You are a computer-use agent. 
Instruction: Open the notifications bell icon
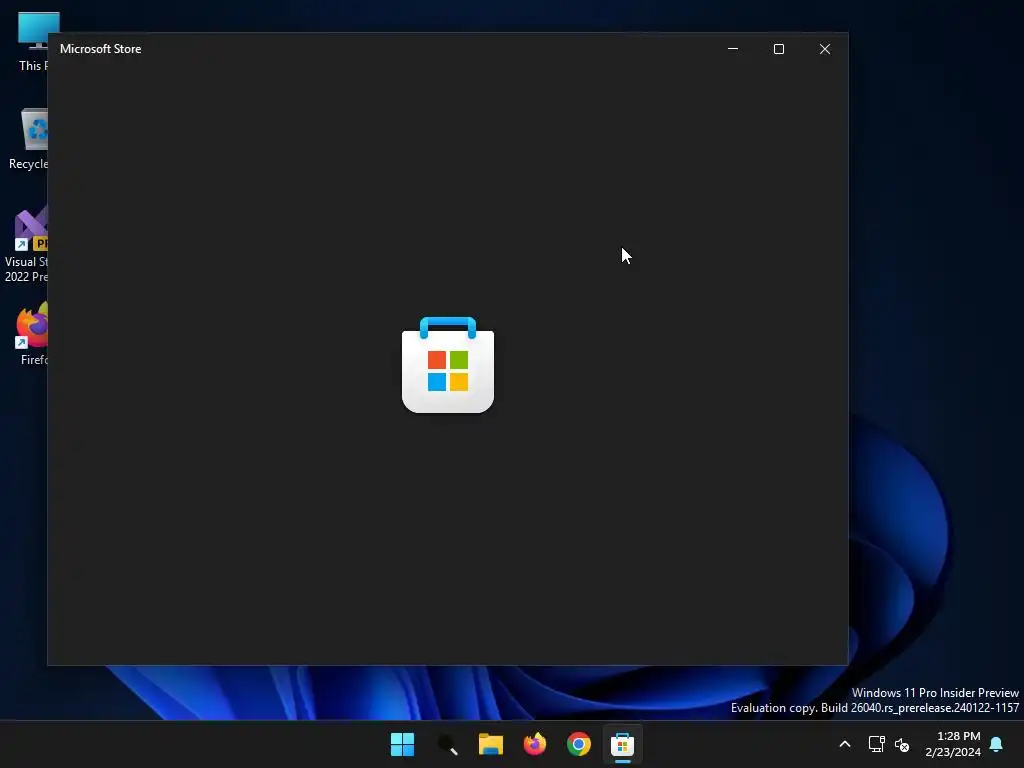click(x=996, y=744)
